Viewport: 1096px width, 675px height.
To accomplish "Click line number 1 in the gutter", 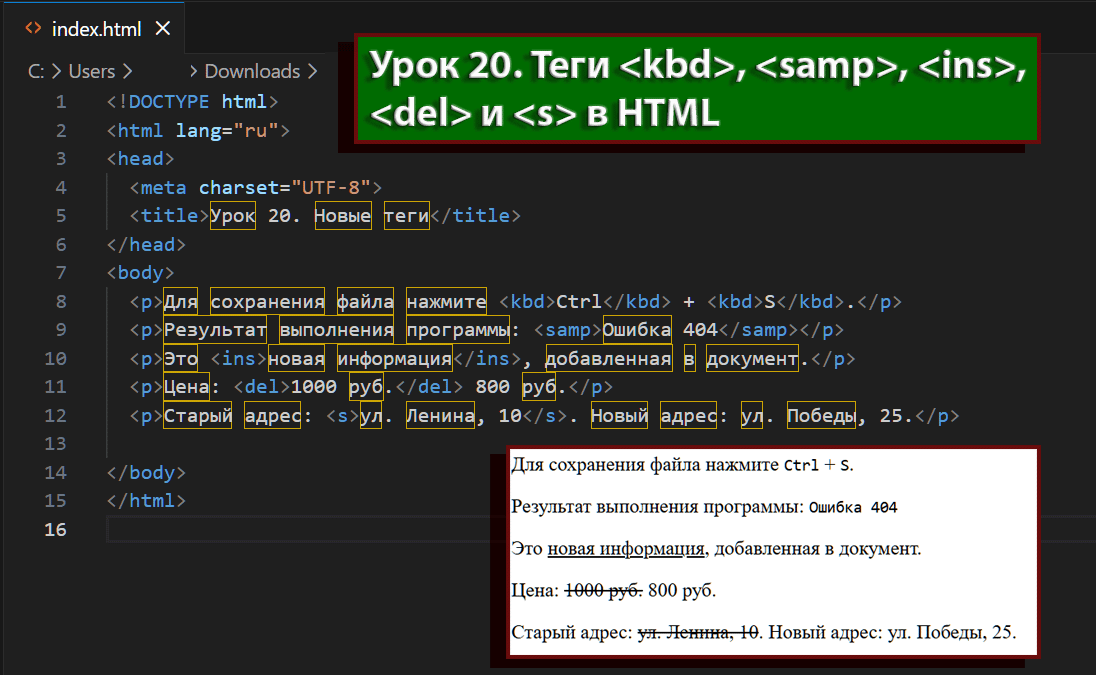I will point(61,102).
